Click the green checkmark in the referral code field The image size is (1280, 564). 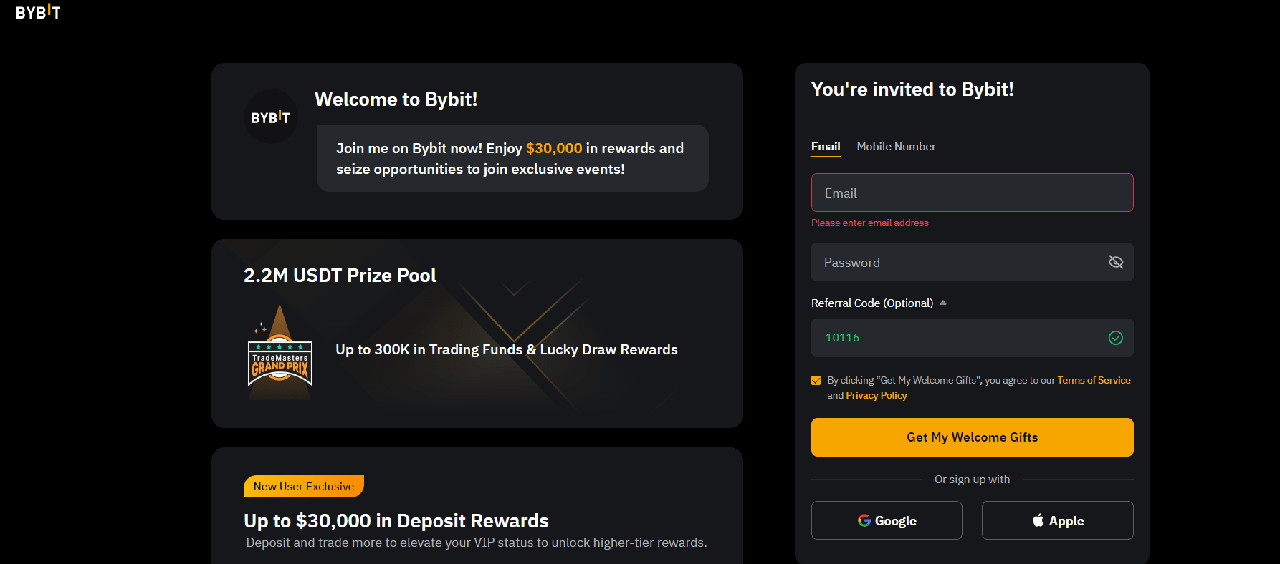1116,338
